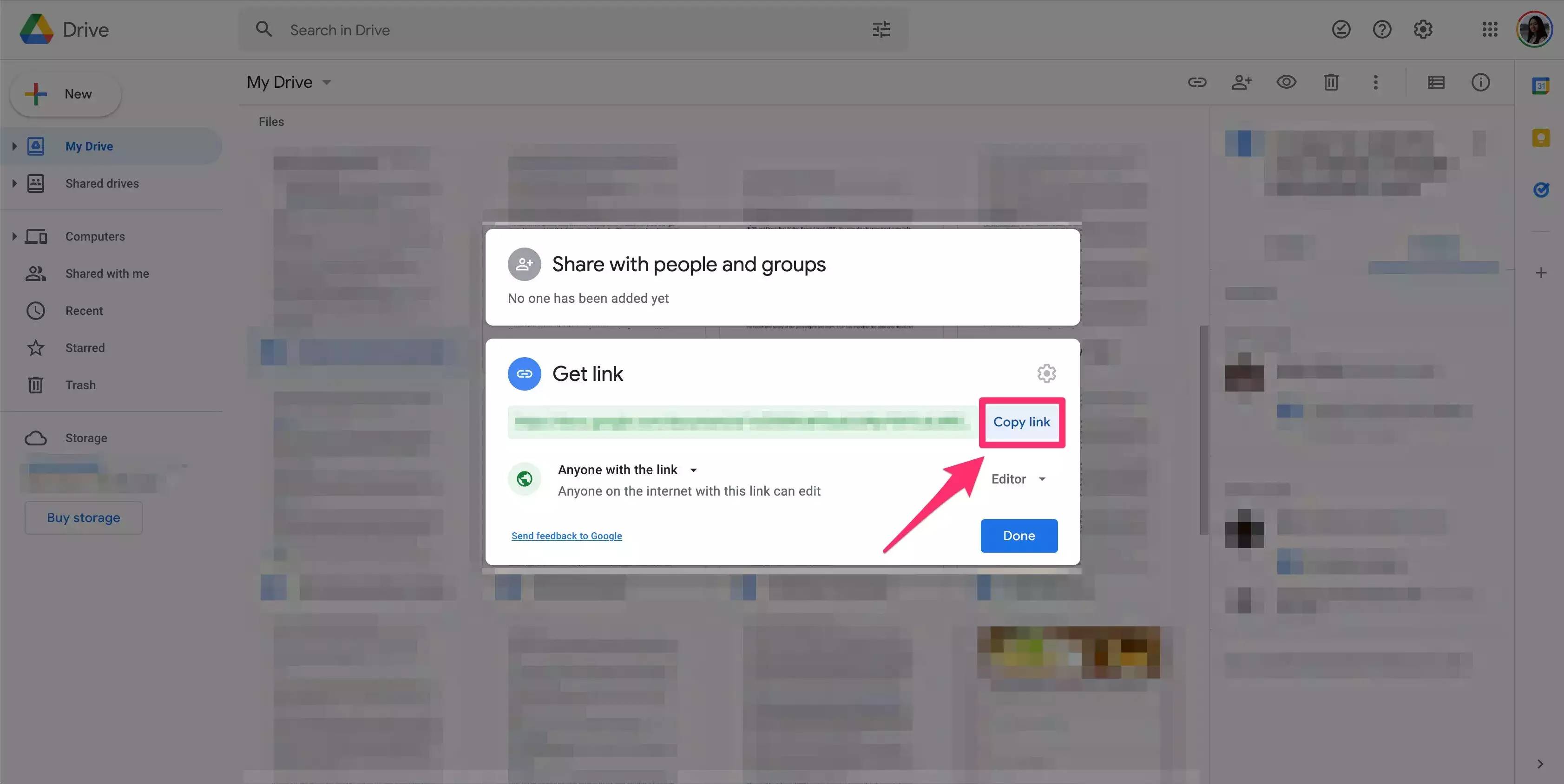
Task: Click the trash remove icon in toolbar
Action: [x=1331, y=83]
